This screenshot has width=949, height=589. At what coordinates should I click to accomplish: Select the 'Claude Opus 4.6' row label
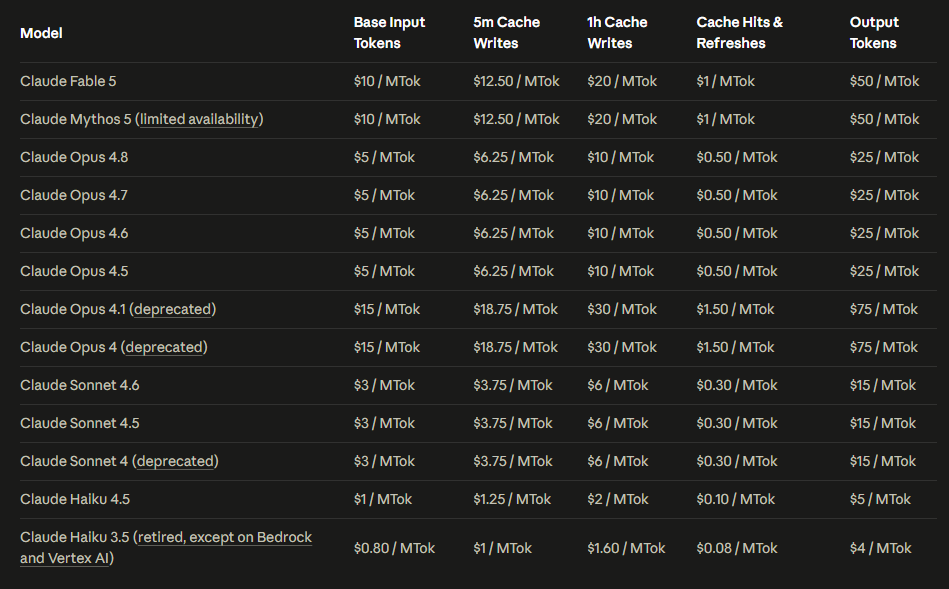coord(74,233)
